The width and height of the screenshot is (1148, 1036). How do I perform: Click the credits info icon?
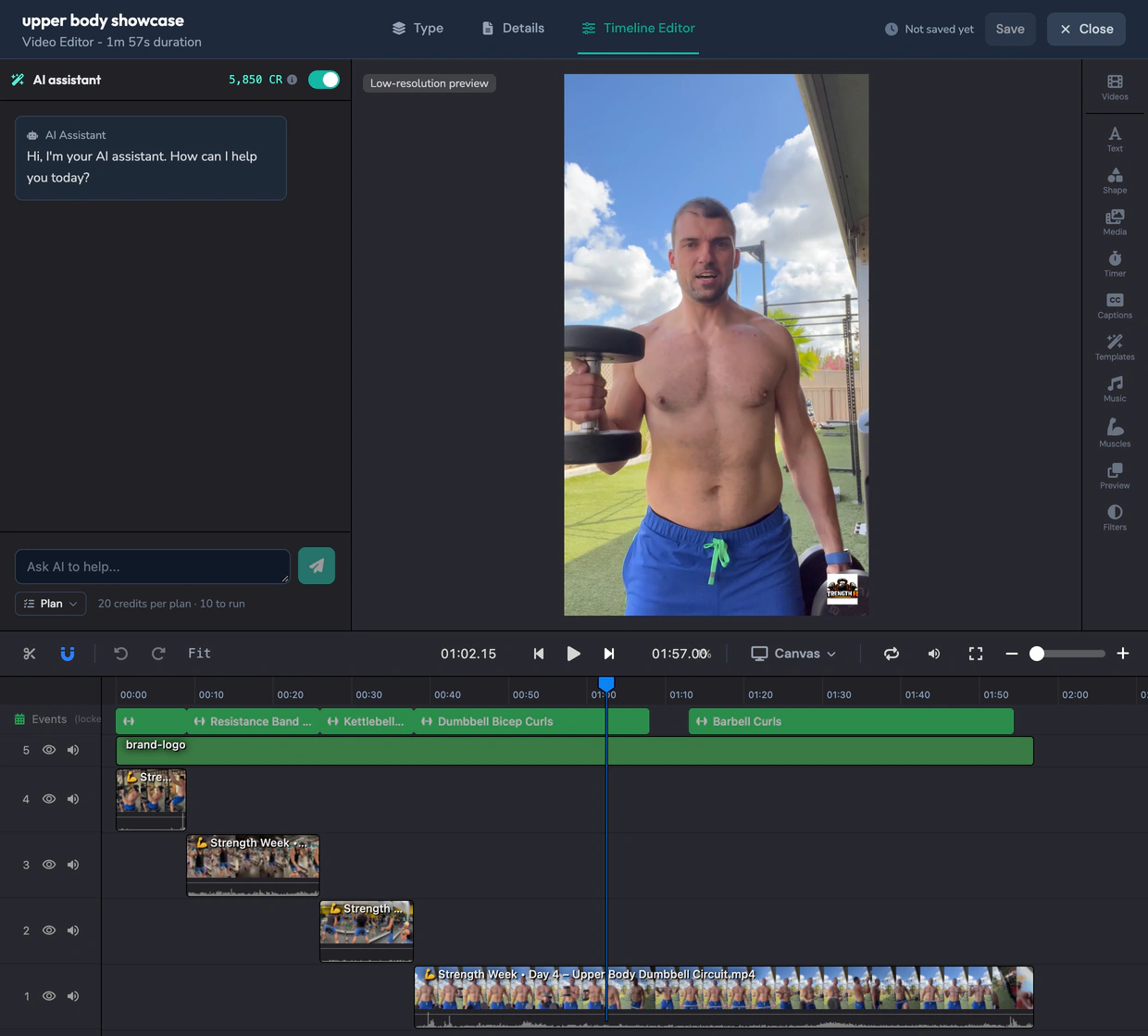293,80
